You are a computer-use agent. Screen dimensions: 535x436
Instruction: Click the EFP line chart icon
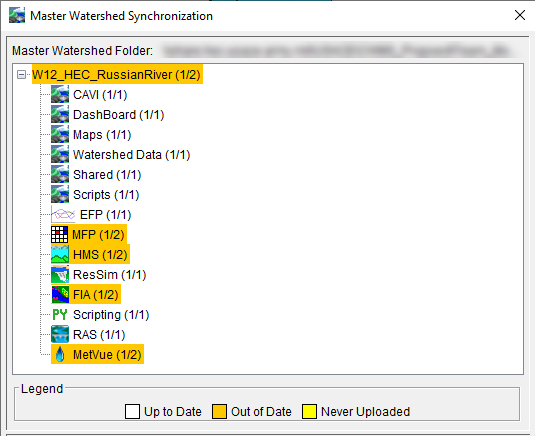(63, 215)
